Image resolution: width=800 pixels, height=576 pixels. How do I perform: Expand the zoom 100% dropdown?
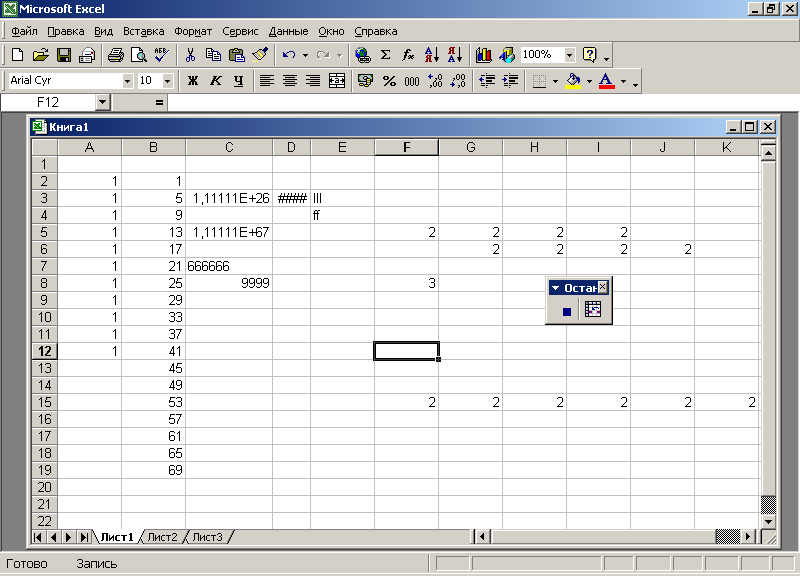pyautogui.click(x=570, y=55)
